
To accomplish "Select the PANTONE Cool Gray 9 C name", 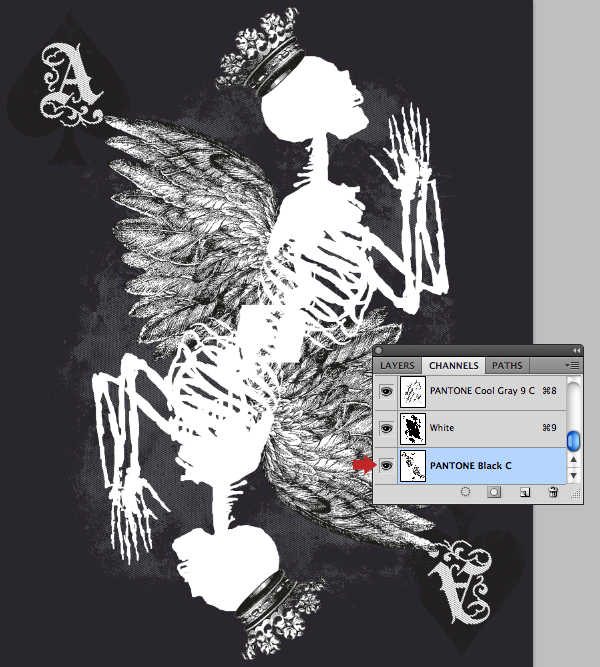I will (x=482, y=391).
